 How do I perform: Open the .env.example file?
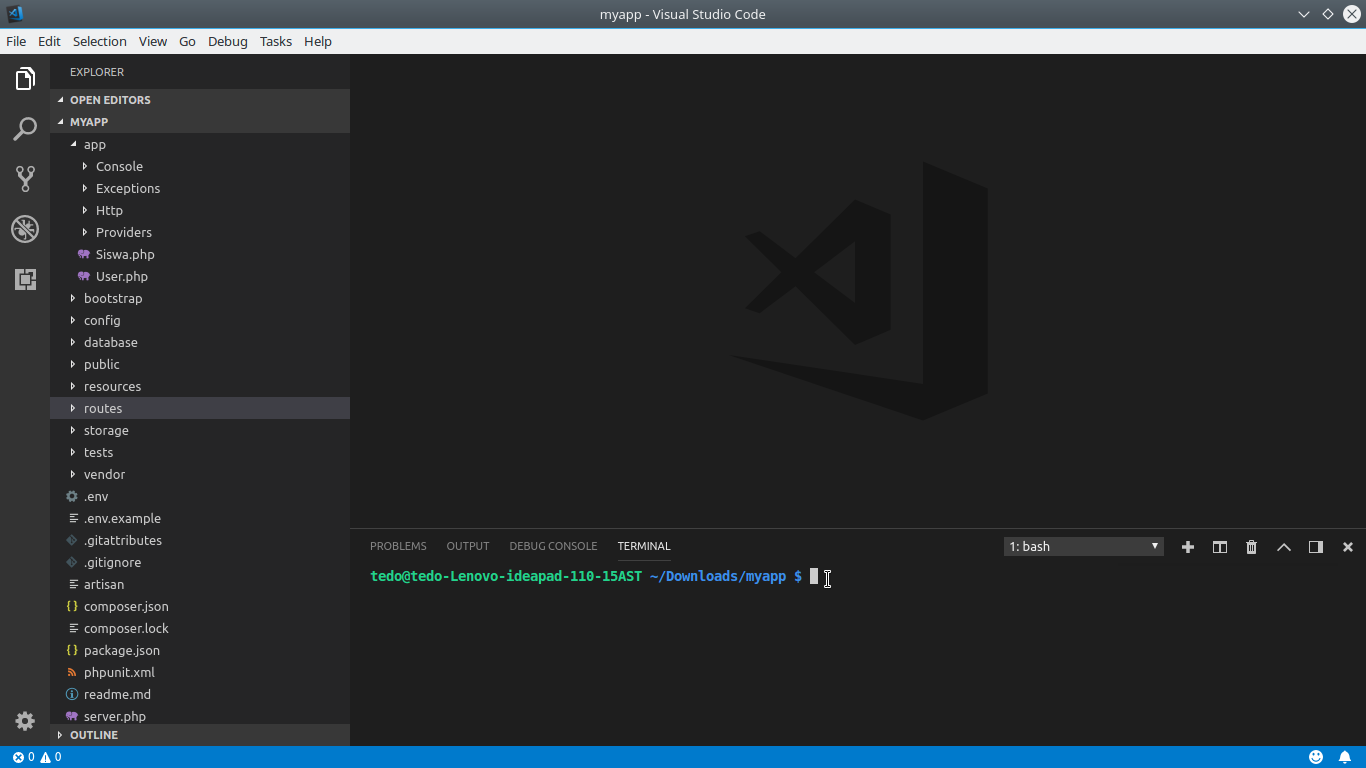pyautogui.click(x=200, y=518)
